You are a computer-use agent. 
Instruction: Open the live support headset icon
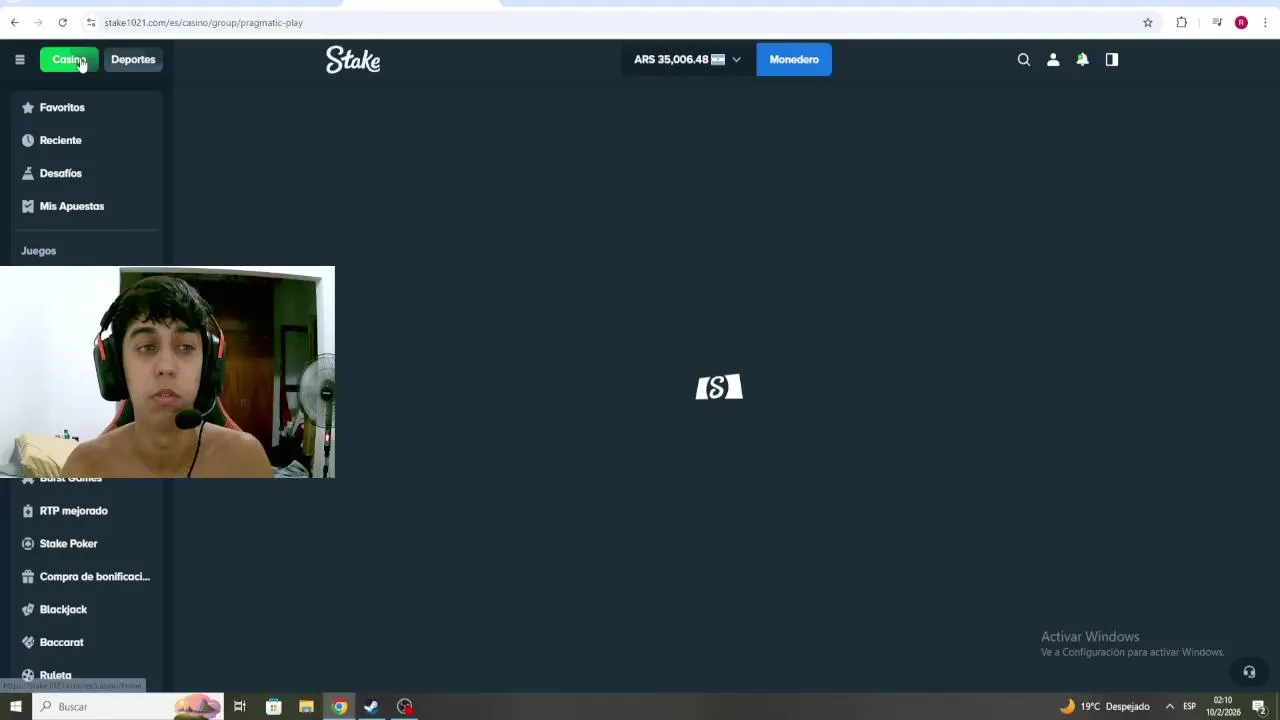coord(1249,672)
